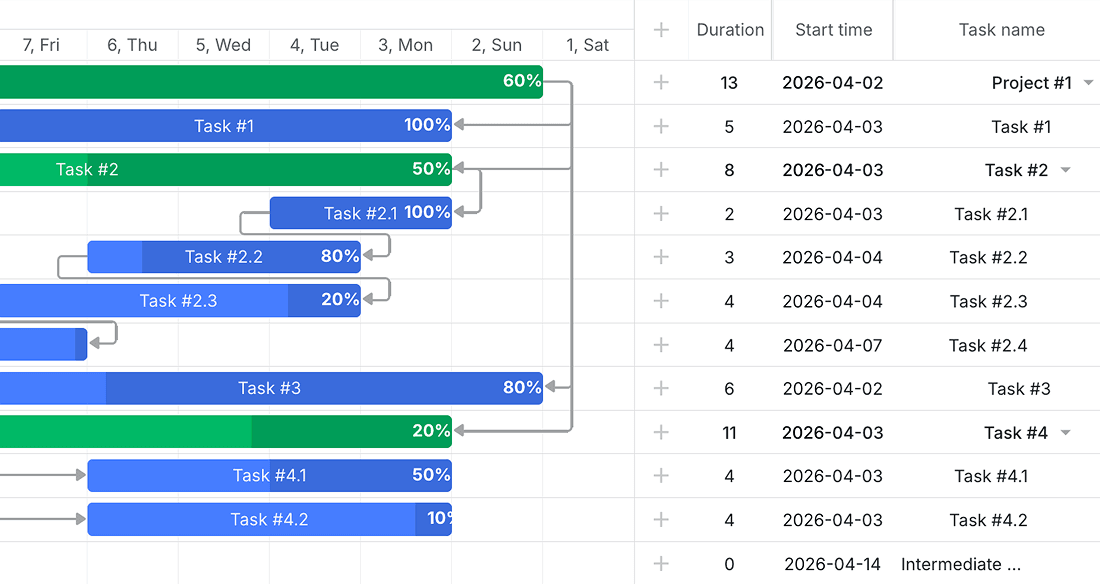Collapse the Project #1 tree node
The height and width of the screenshot is (584, 1100).
[x=1088, y=83]
